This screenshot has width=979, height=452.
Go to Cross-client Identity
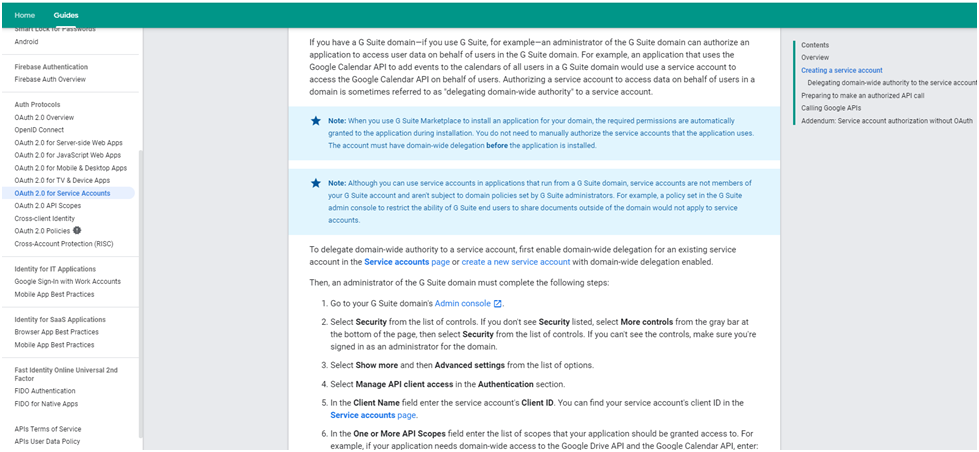(44, 219)
